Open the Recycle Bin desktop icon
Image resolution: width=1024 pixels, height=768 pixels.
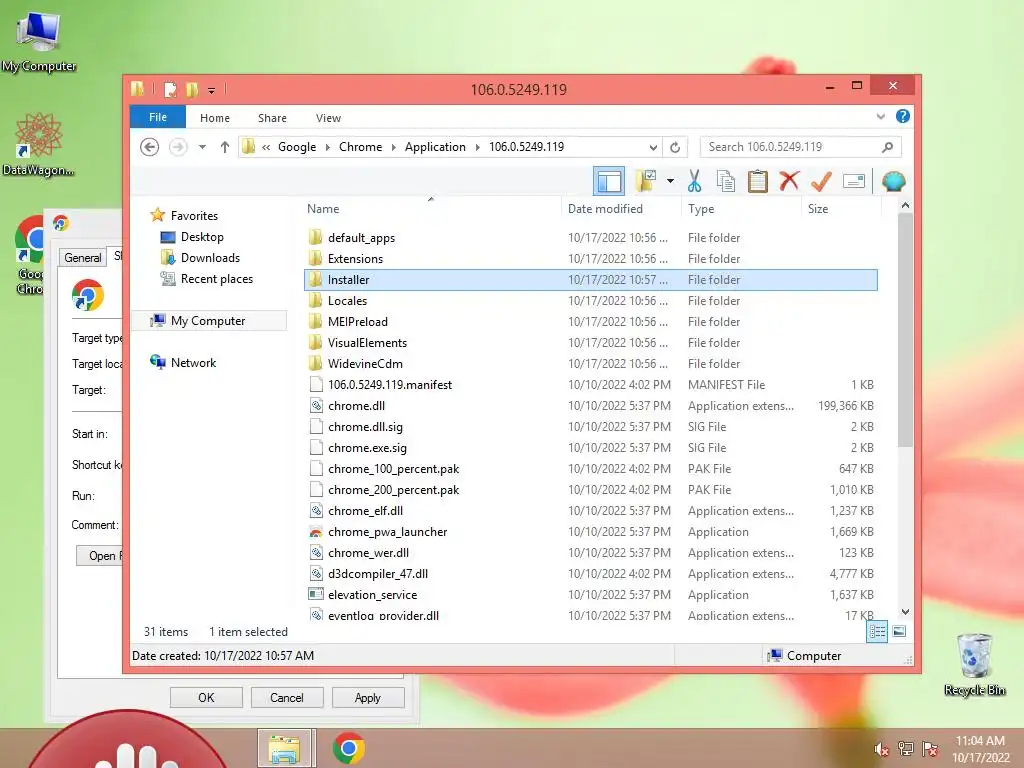[974, 665]
